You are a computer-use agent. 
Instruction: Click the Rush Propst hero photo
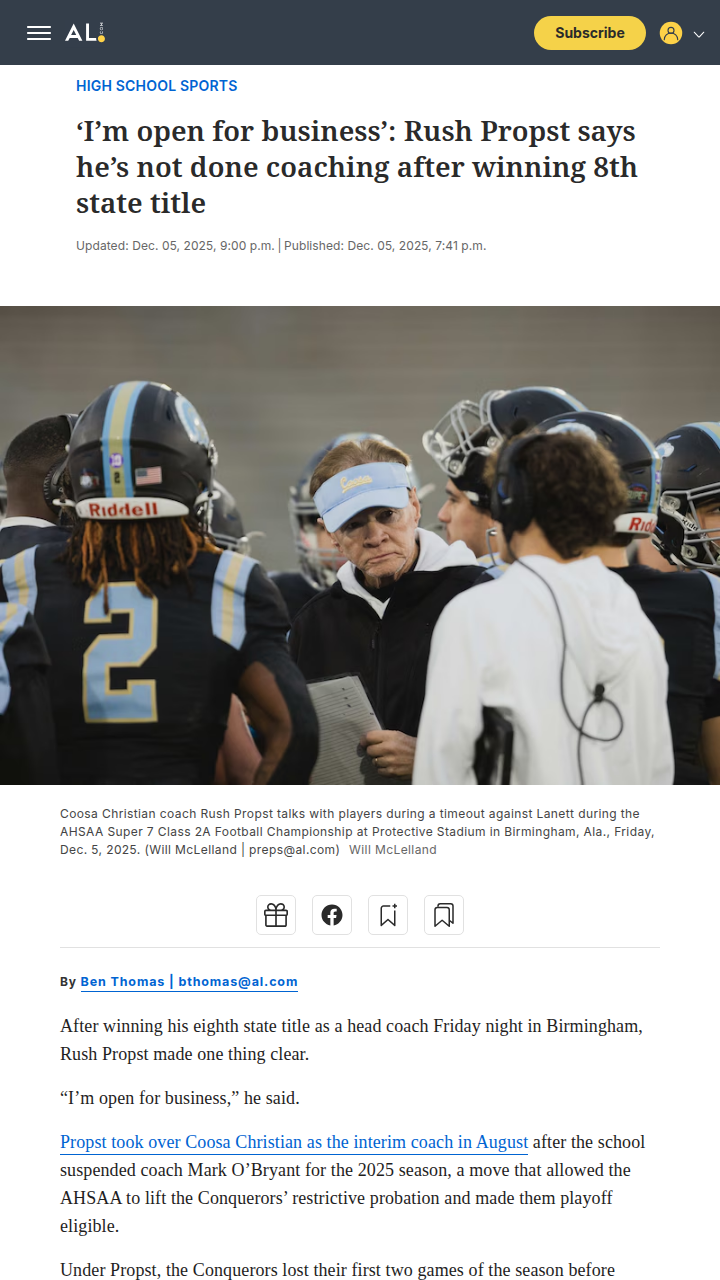pos(360,545)
